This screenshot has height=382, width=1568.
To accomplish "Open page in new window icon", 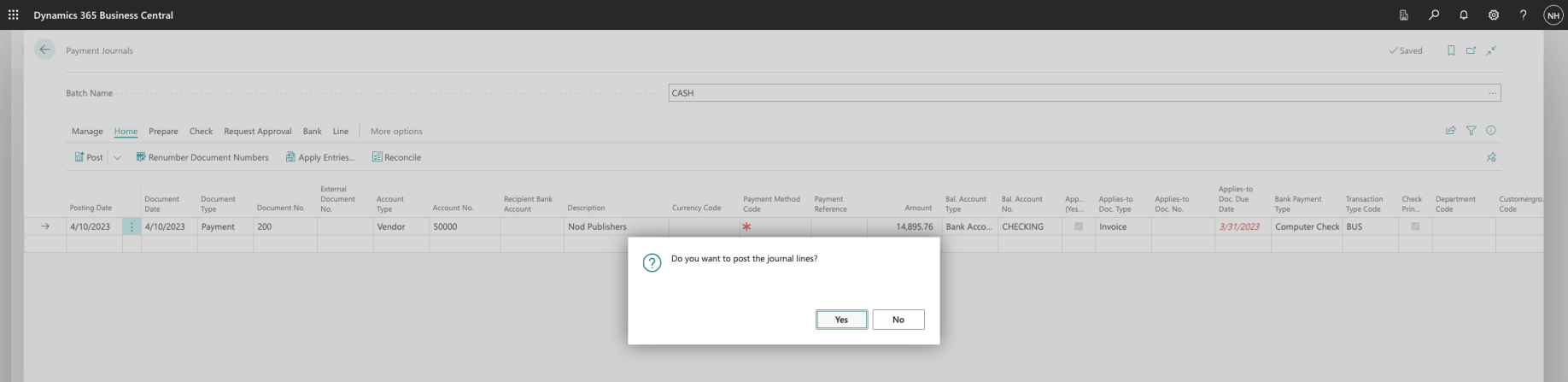I will click(1471, 50).
